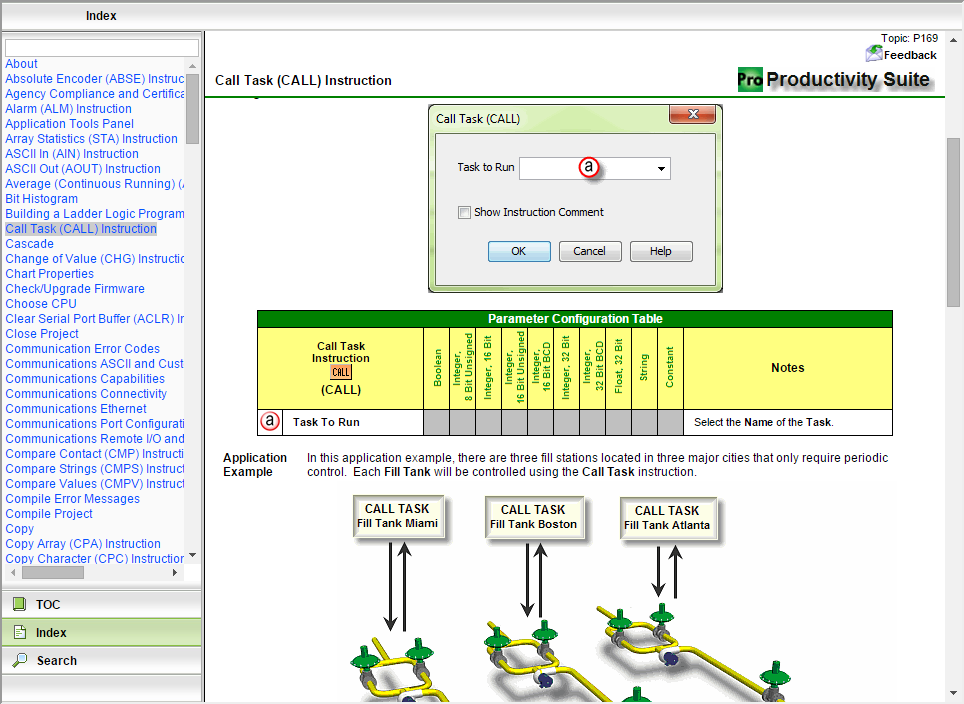
Task: Click the green Pro logo icon
Action: pos(749,80)
